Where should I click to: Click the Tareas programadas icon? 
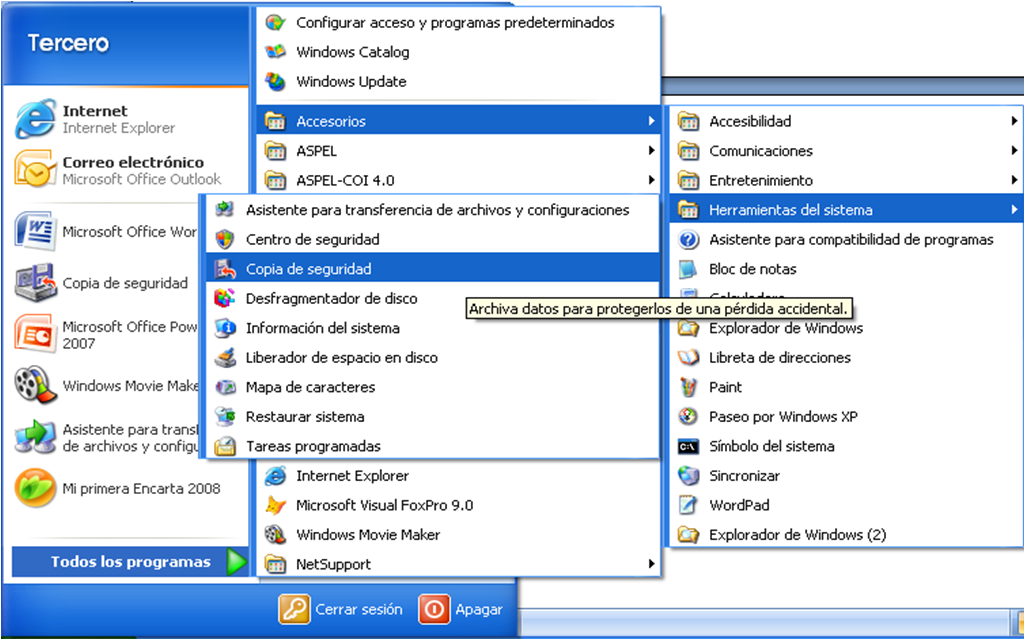225,446
